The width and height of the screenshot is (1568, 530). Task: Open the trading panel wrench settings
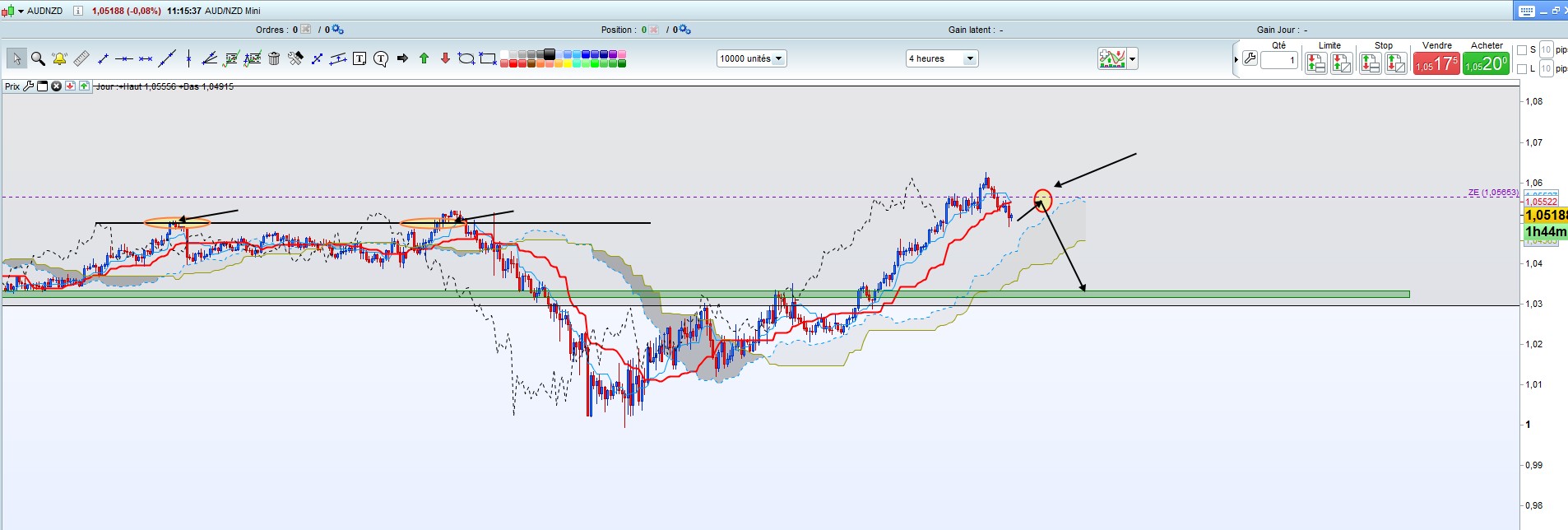click(x=1250, y=58)
